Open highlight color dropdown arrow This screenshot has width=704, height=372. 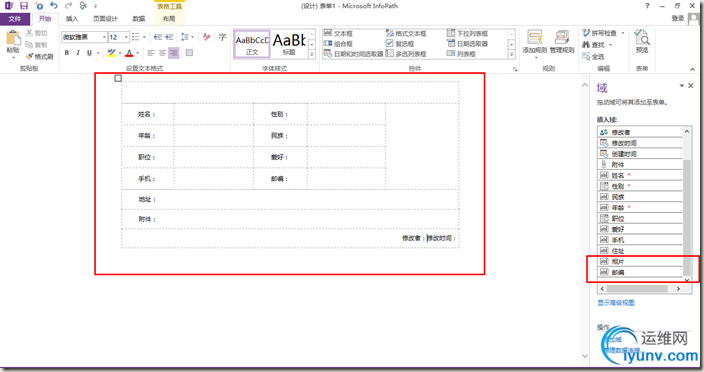click(120, 53)
